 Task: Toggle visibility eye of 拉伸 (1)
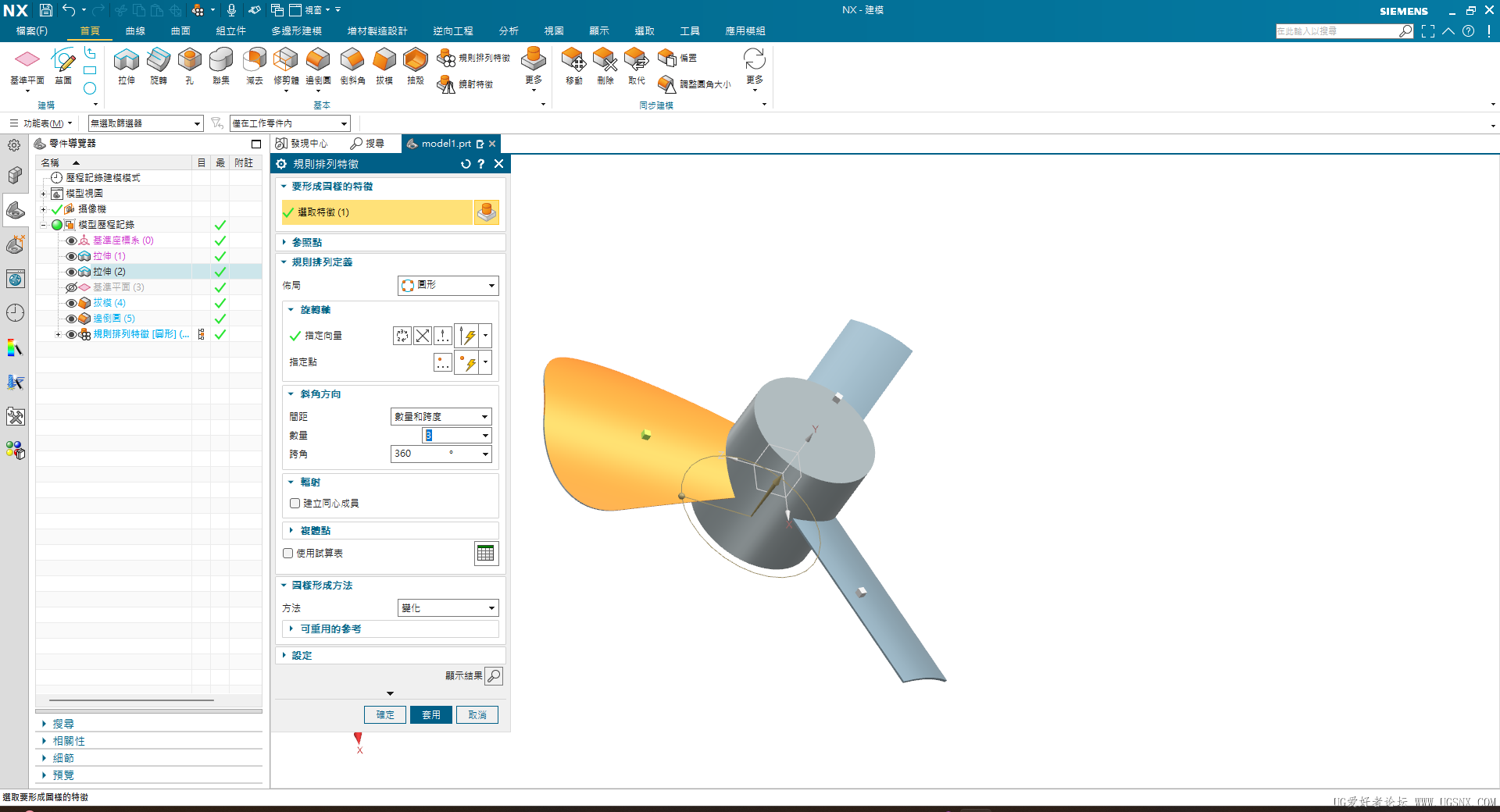point(71,256)
